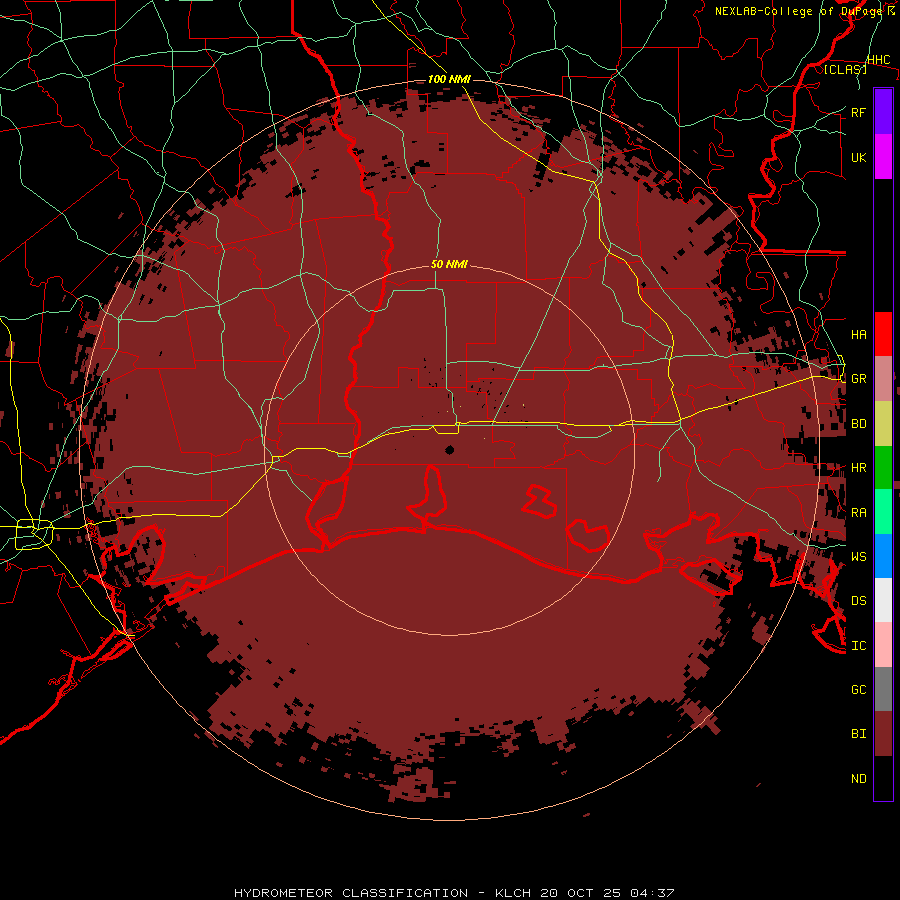
Task: Click the 04:37 timestamp
Action: click(x=652, y=893)
